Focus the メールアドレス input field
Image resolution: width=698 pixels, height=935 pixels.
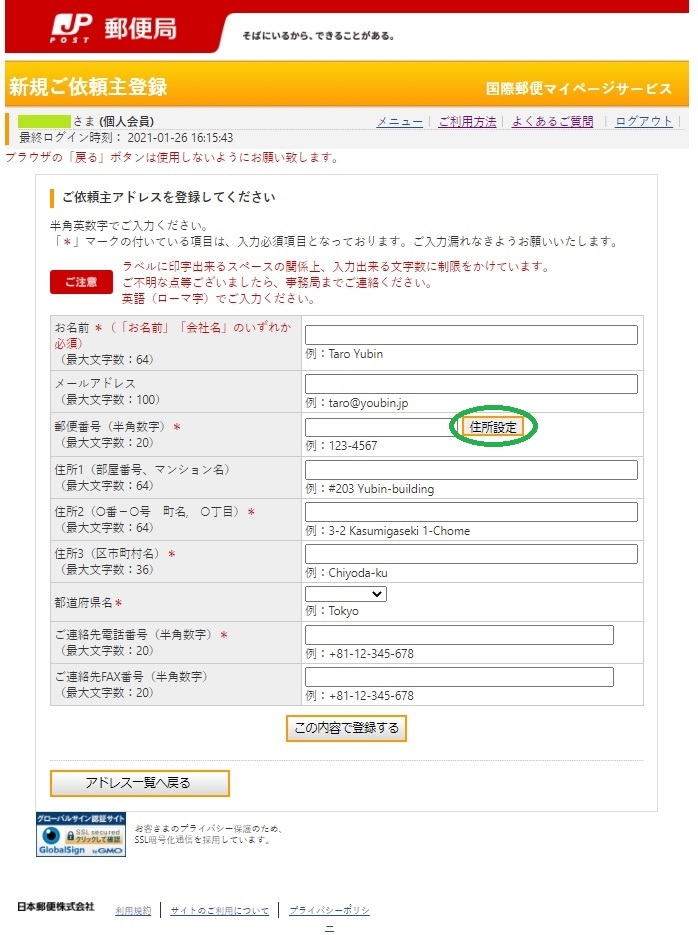click(x=471, y=383)
